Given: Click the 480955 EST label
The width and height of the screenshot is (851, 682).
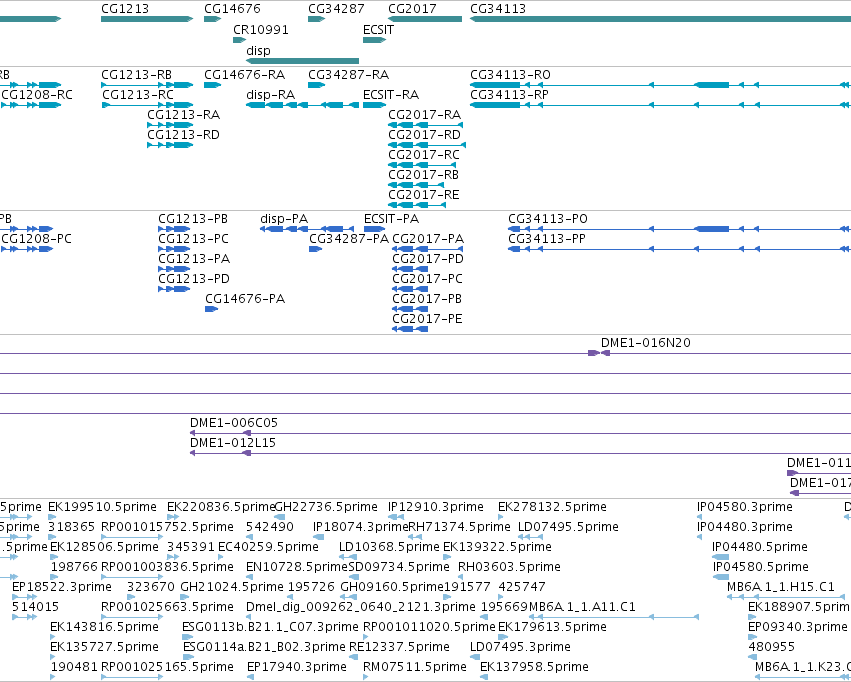Looking at the screenshot, I should (x=772, y=647).
